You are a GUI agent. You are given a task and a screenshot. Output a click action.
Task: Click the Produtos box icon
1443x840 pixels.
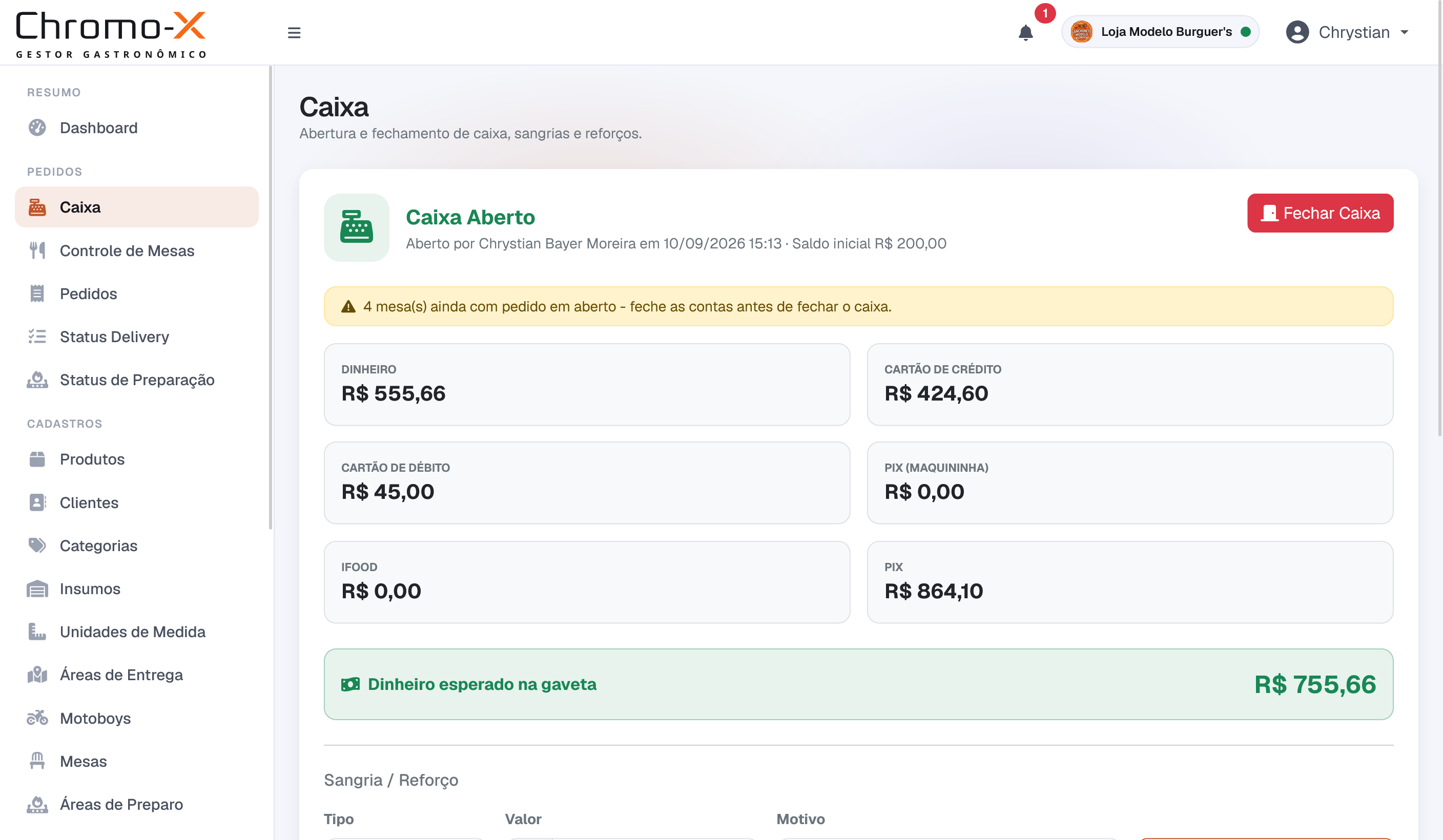[37, 459]
